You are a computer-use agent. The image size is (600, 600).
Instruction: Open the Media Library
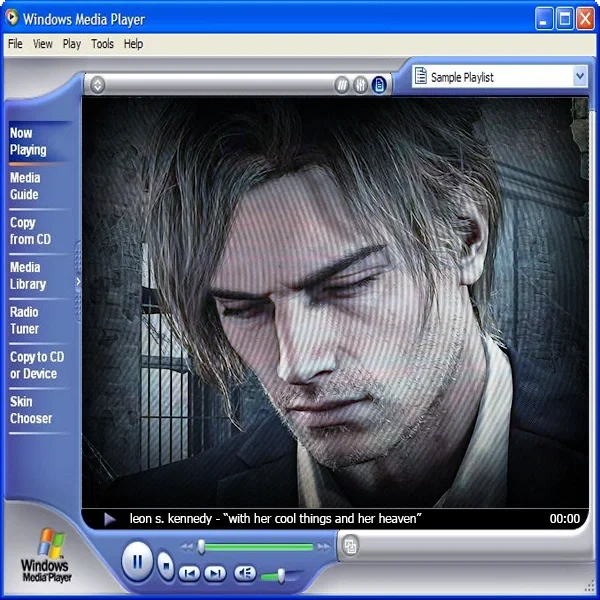(40, 276)
